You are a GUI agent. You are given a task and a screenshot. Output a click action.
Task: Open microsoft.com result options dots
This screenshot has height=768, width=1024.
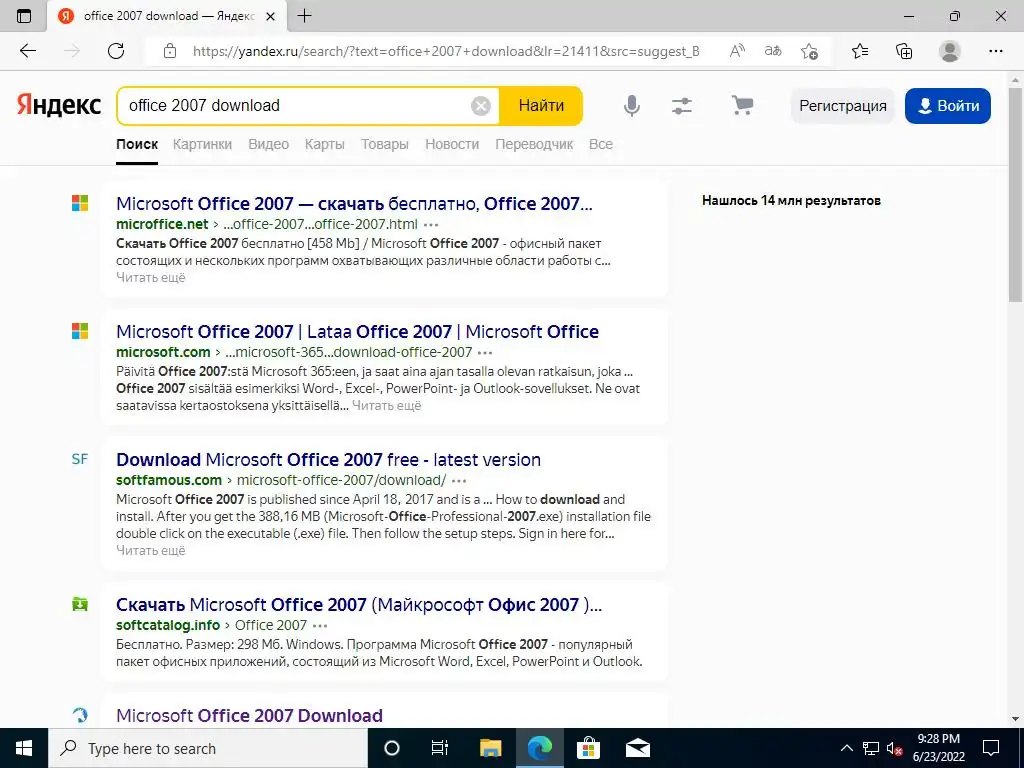[x=485, y=353]
